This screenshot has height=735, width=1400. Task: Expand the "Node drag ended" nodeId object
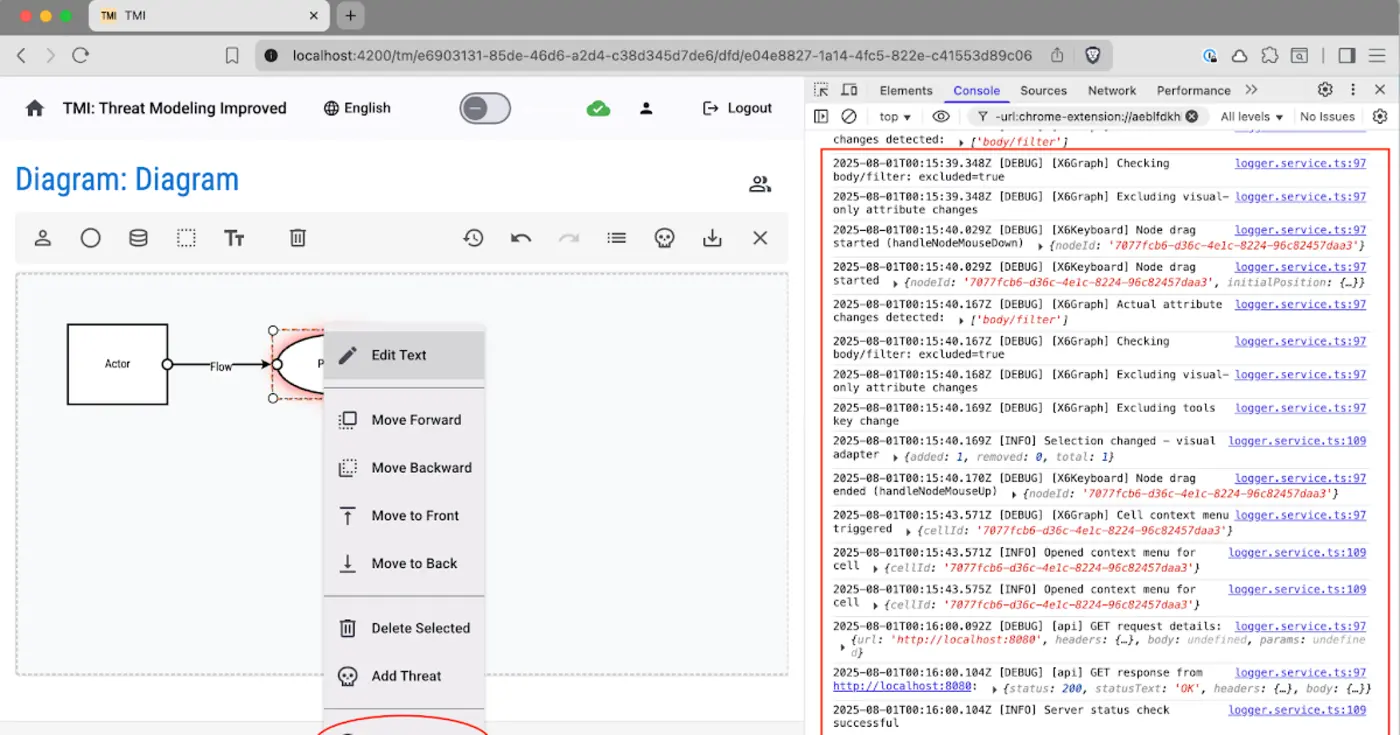(x=1014, y=494)
